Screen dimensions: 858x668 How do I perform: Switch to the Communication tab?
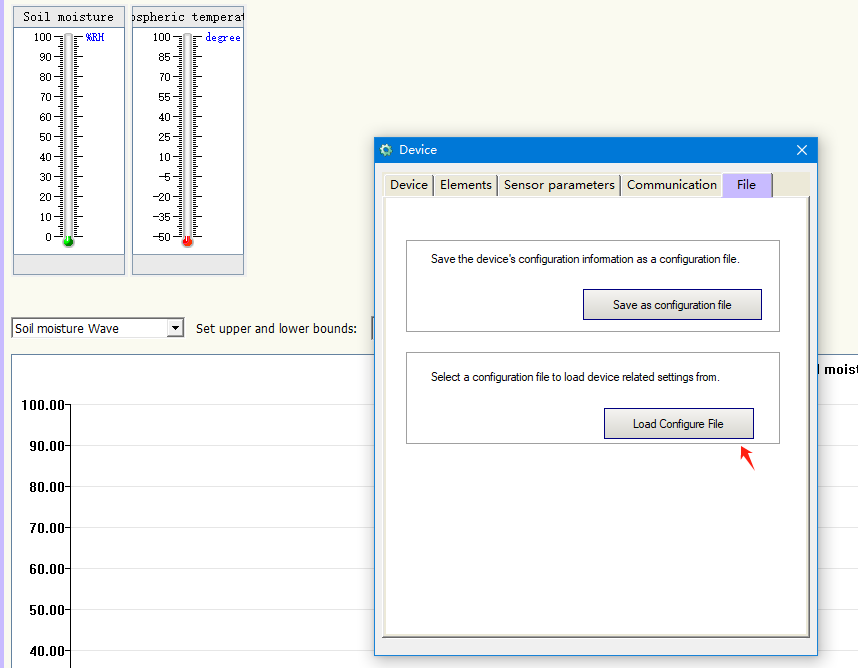[671, 184]
